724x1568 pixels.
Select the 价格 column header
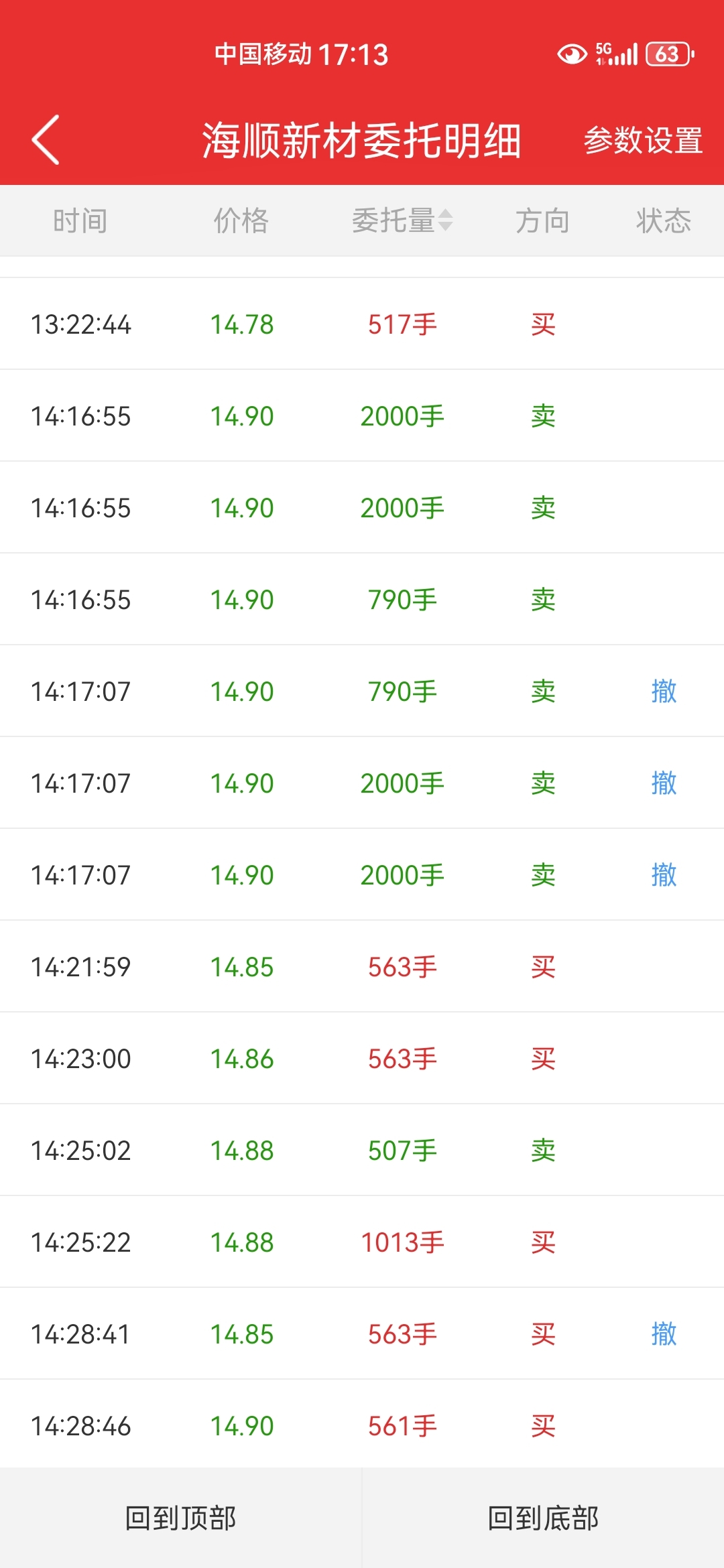pyautogui.click(x=241, y=220)
